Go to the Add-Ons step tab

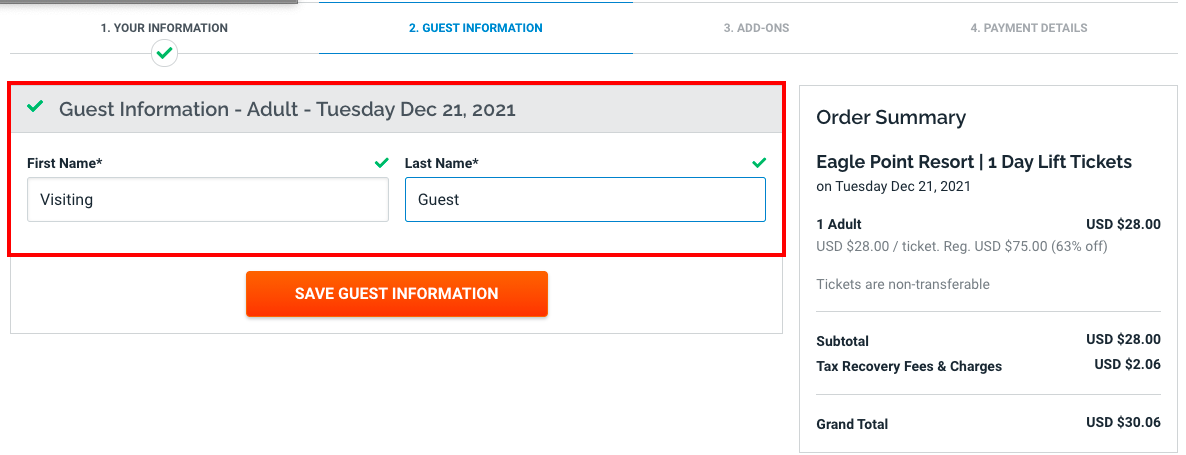click(x=756, y=28)
